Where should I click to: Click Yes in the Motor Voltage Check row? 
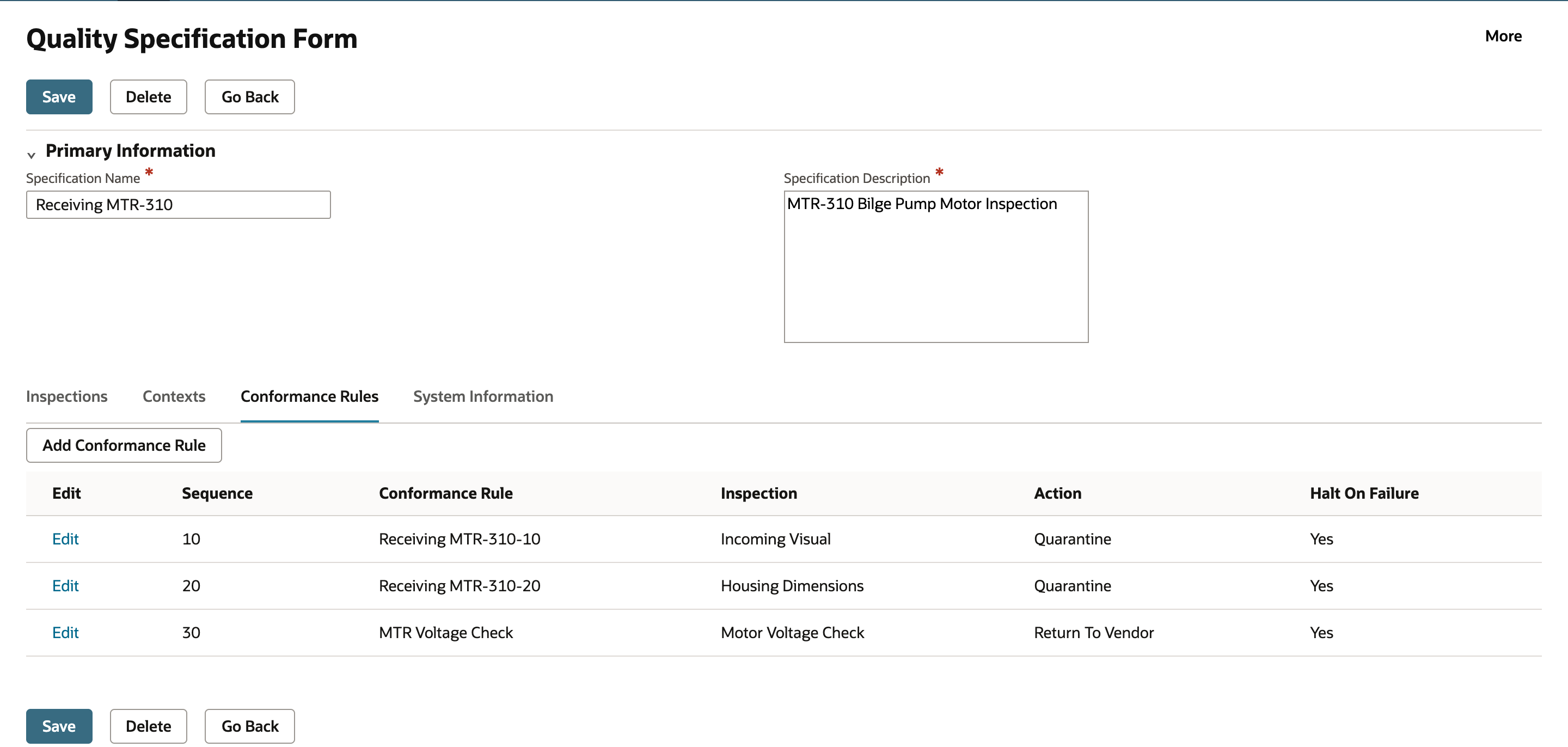click(1321, 633)
